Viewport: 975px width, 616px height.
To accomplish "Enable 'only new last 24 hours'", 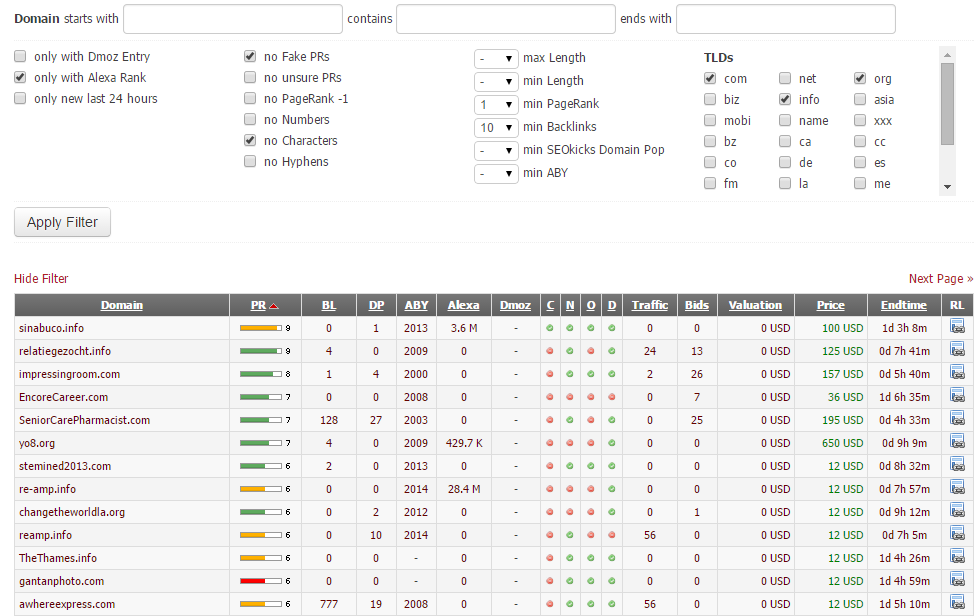I will click(21, 99).
